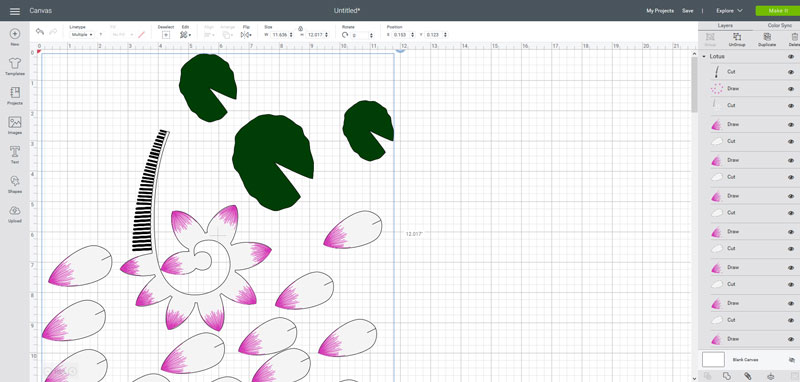Hide the Draw layer with the pink dots thumbnail
The height and width of the screenshot is (382, 800).
coord(791,89)
